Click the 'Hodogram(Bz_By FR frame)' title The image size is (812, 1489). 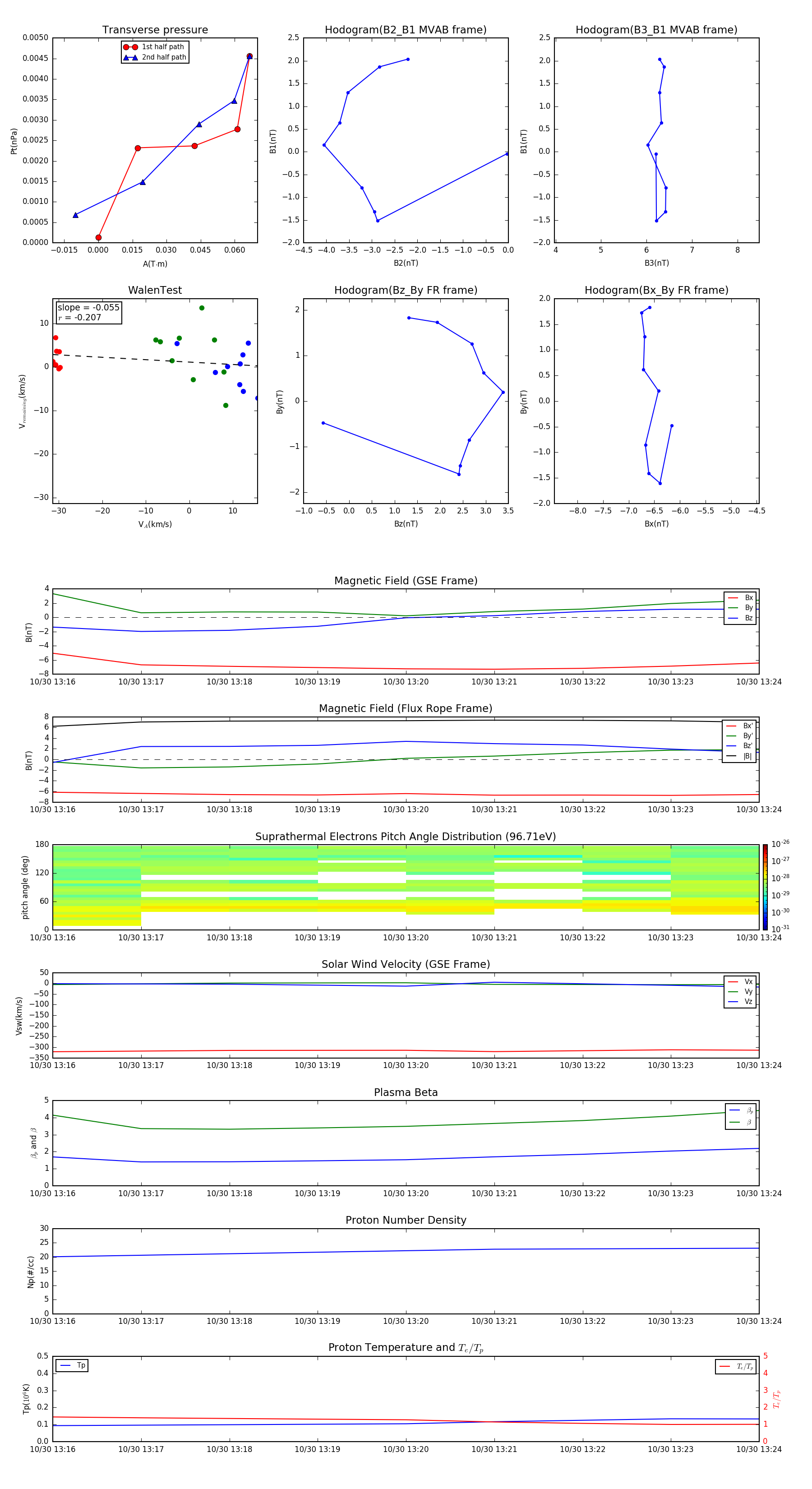pos(406,290)
